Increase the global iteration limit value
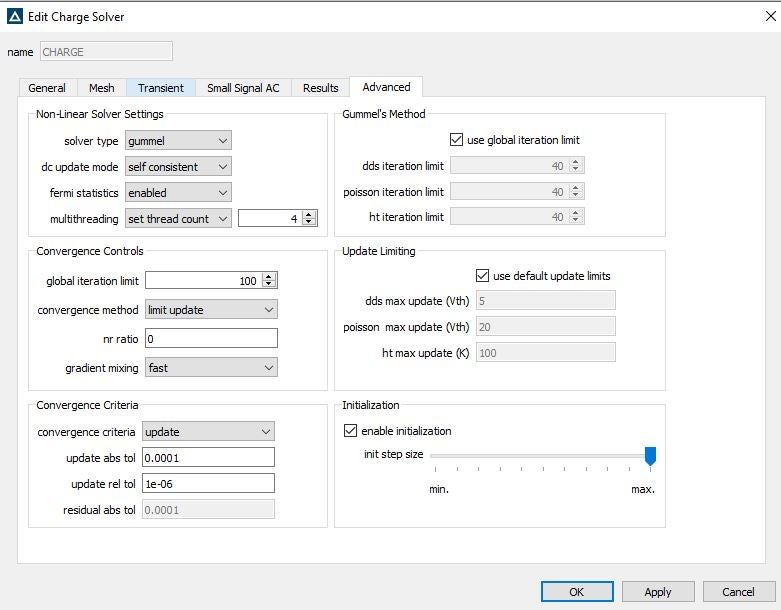The image size is (781, 610). pos(269,277)
